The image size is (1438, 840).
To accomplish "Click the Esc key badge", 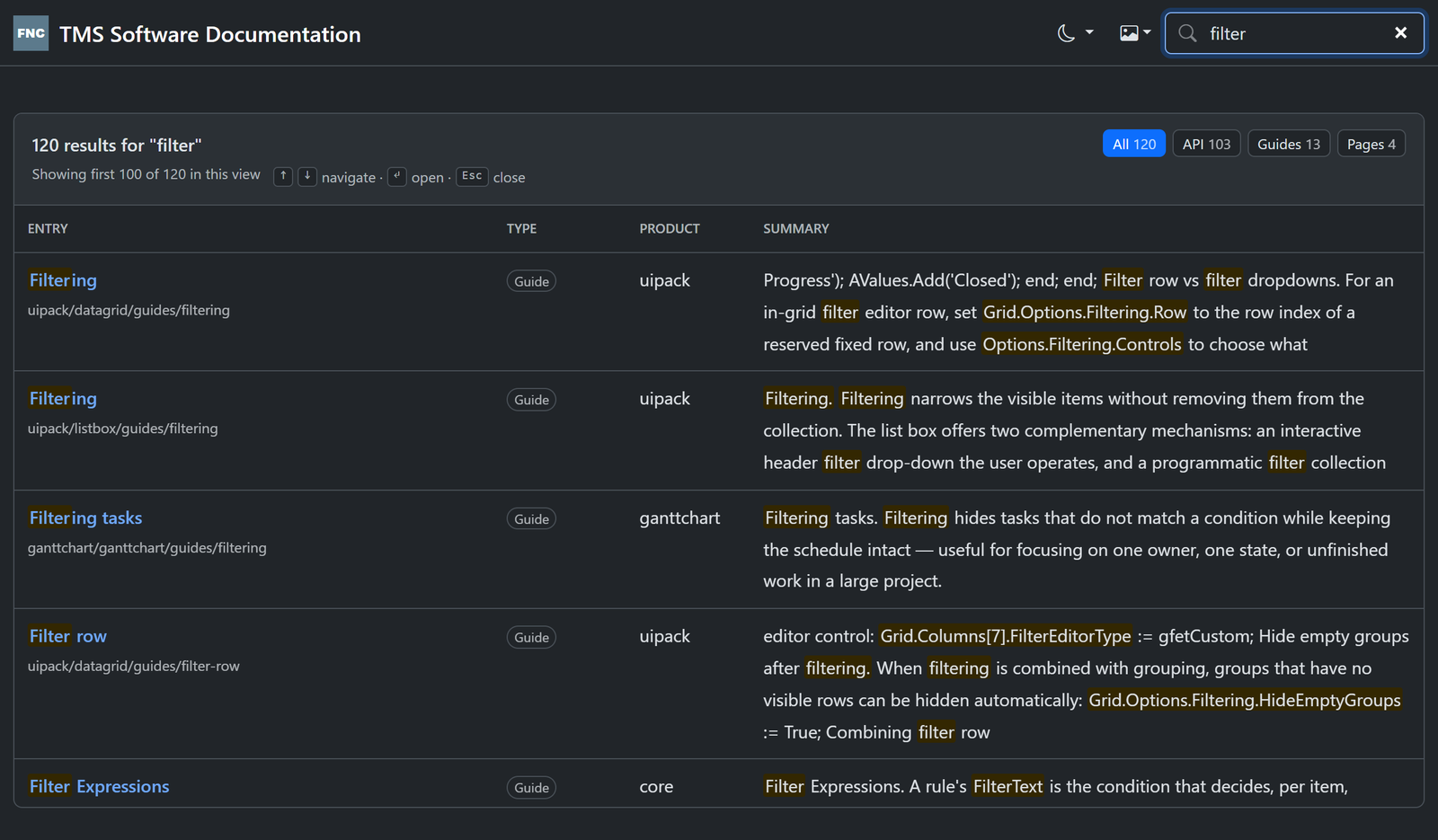I will pos(472,176).
